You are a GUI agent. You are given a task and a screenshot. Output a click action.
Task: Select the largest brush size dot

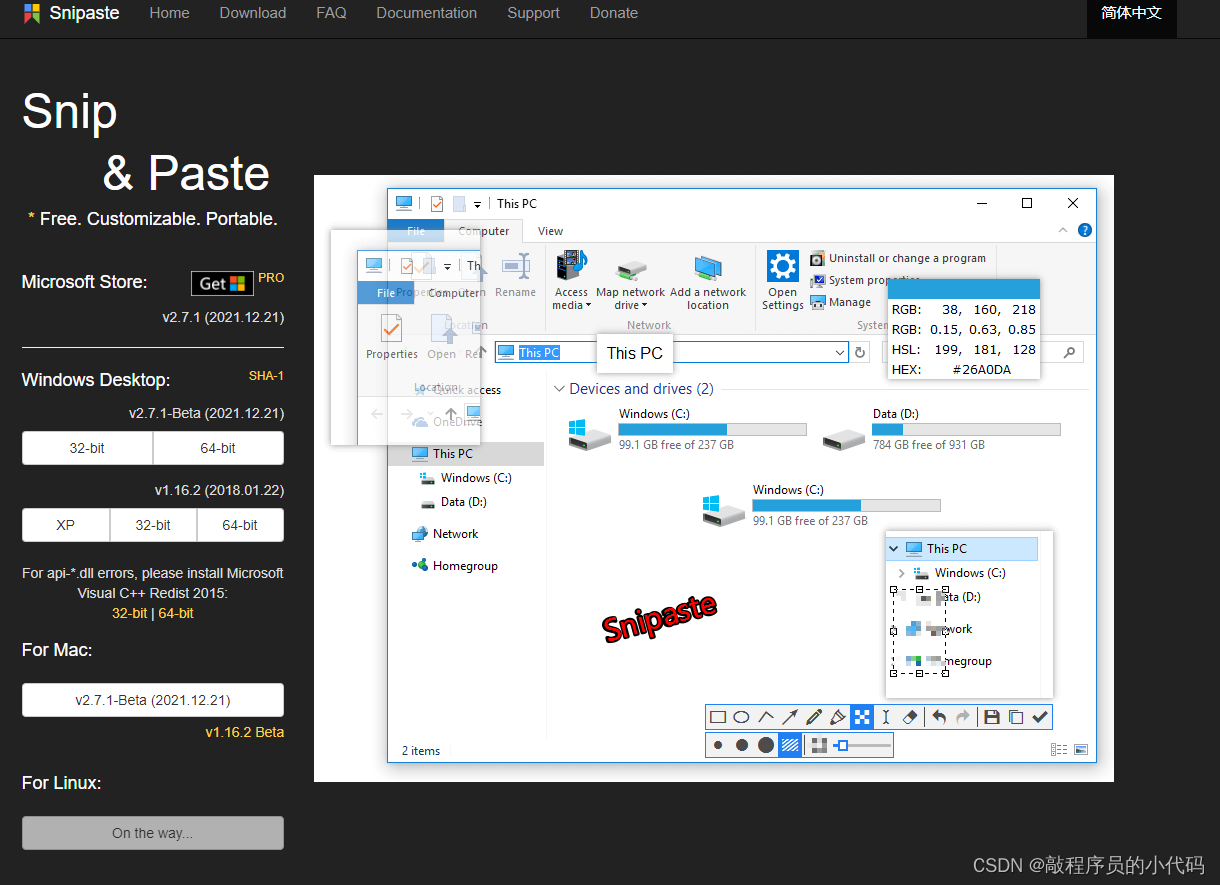click(766, 744)
